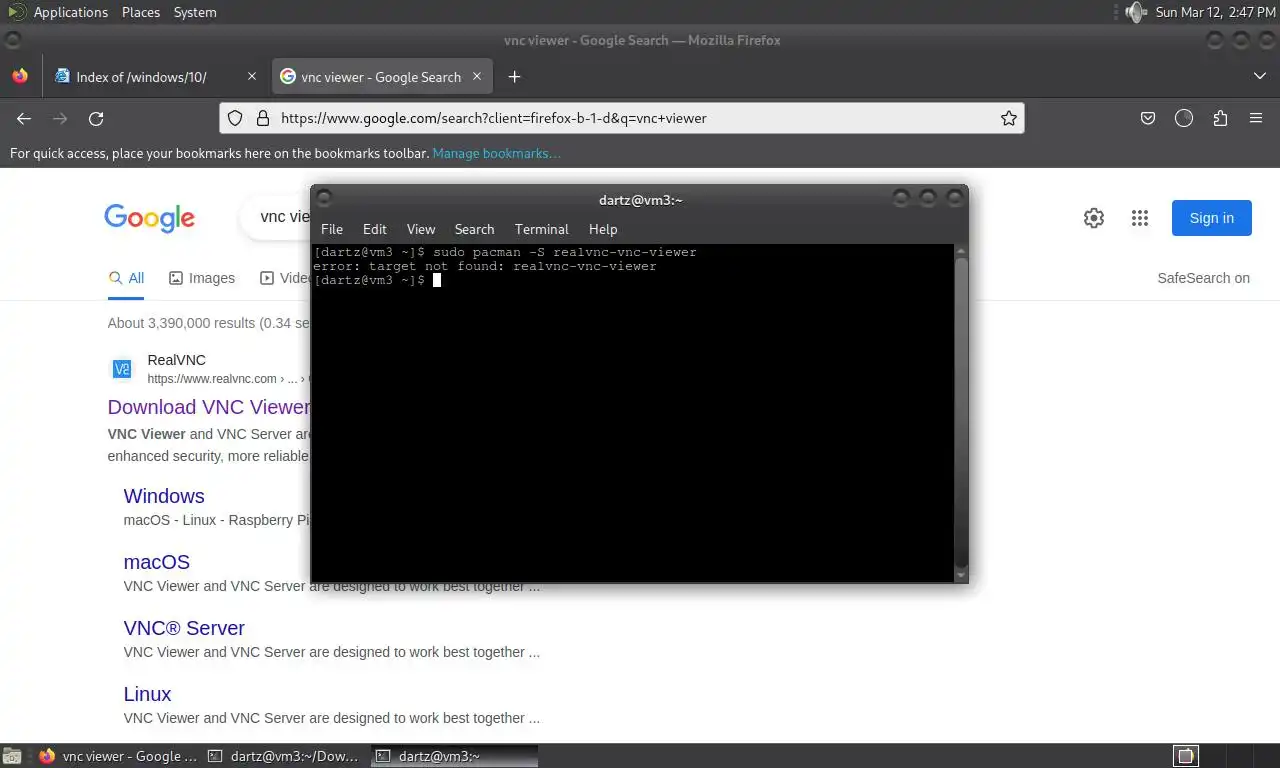
Task: Open the VNC® Server sitelink
Action: tap(184, 628)
